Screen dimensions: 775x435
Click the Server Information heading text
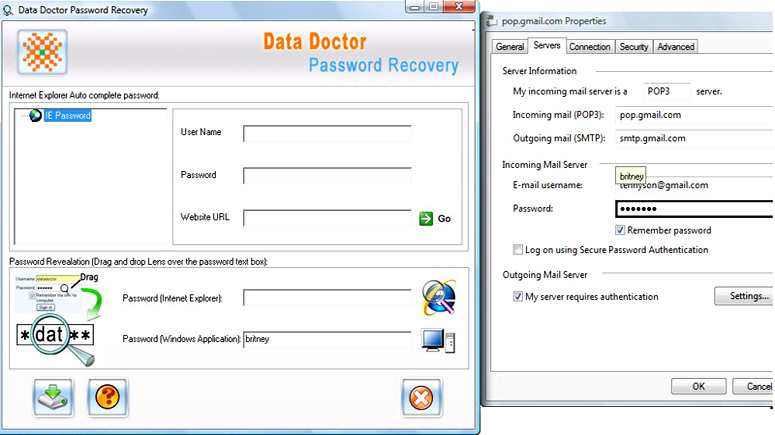tap(539, 71)
